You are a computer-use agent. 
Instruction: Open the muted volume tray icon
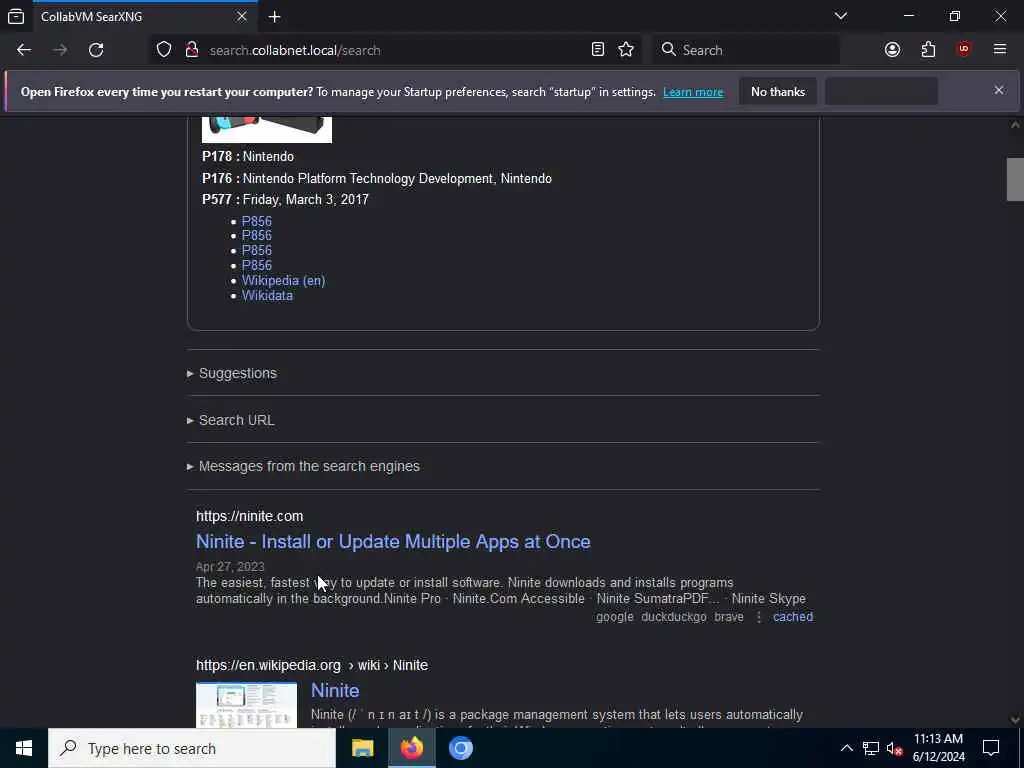coord(895,748)
